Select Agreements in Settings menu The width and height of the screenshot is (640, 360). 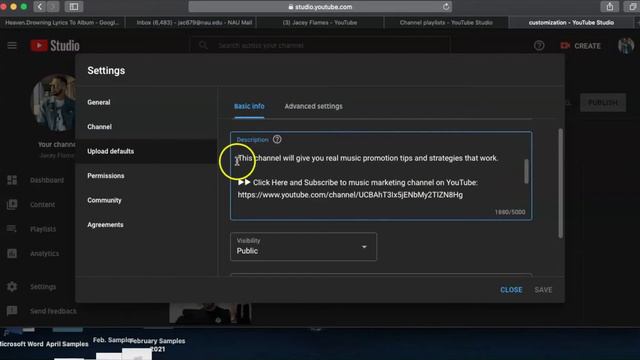pos(105,225)
